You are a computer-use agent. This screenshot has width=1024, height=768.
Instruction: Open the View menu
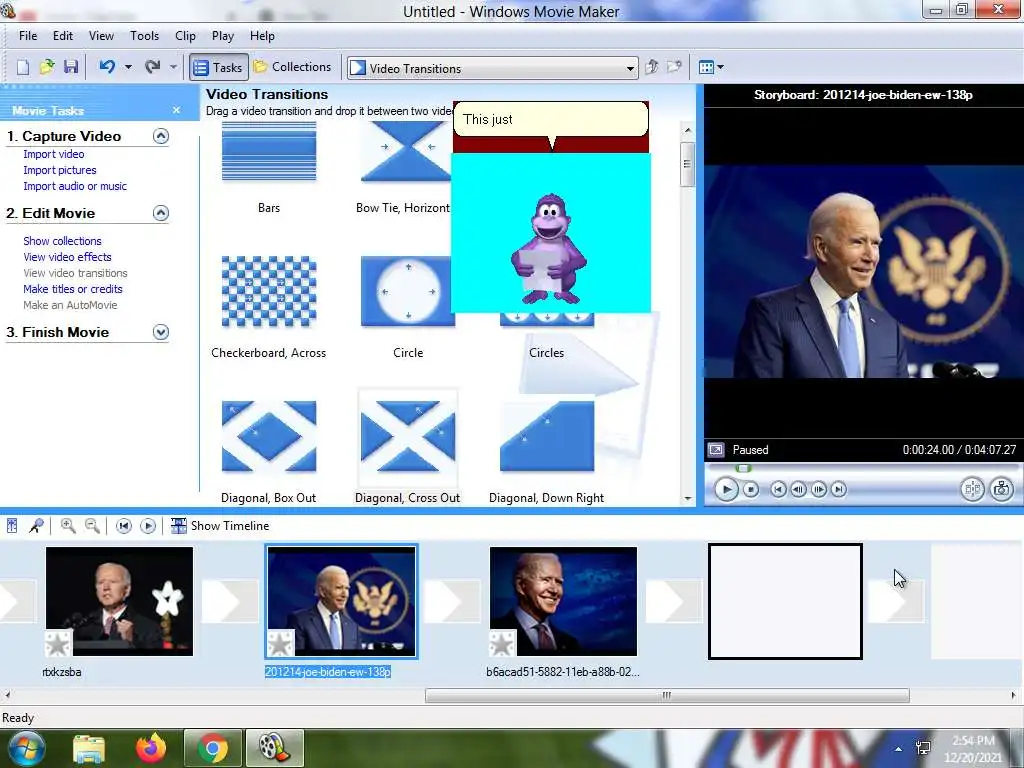coord(101,36)
